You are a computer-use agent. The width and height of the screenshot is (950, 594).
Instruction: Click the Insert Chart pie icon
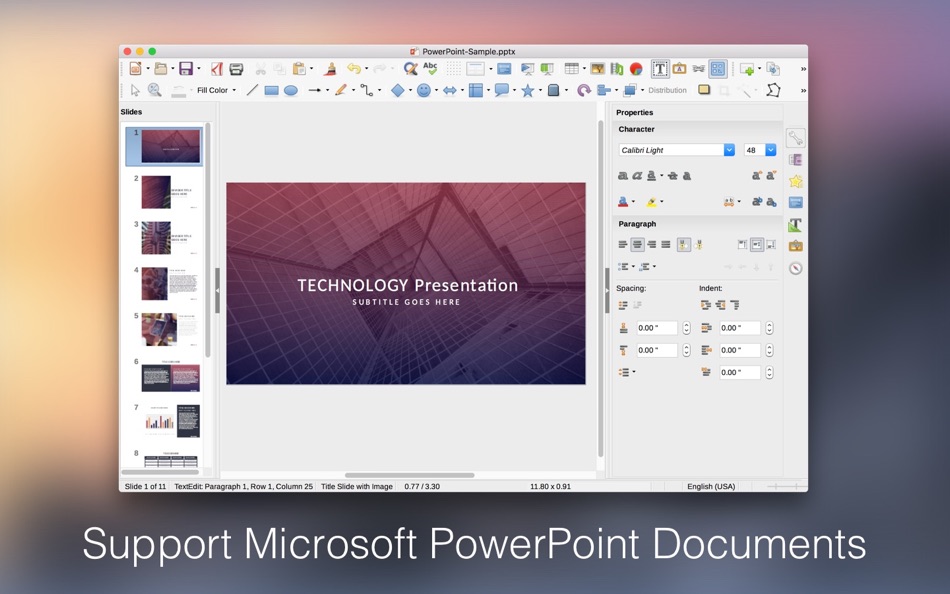(x=636, y=68)
